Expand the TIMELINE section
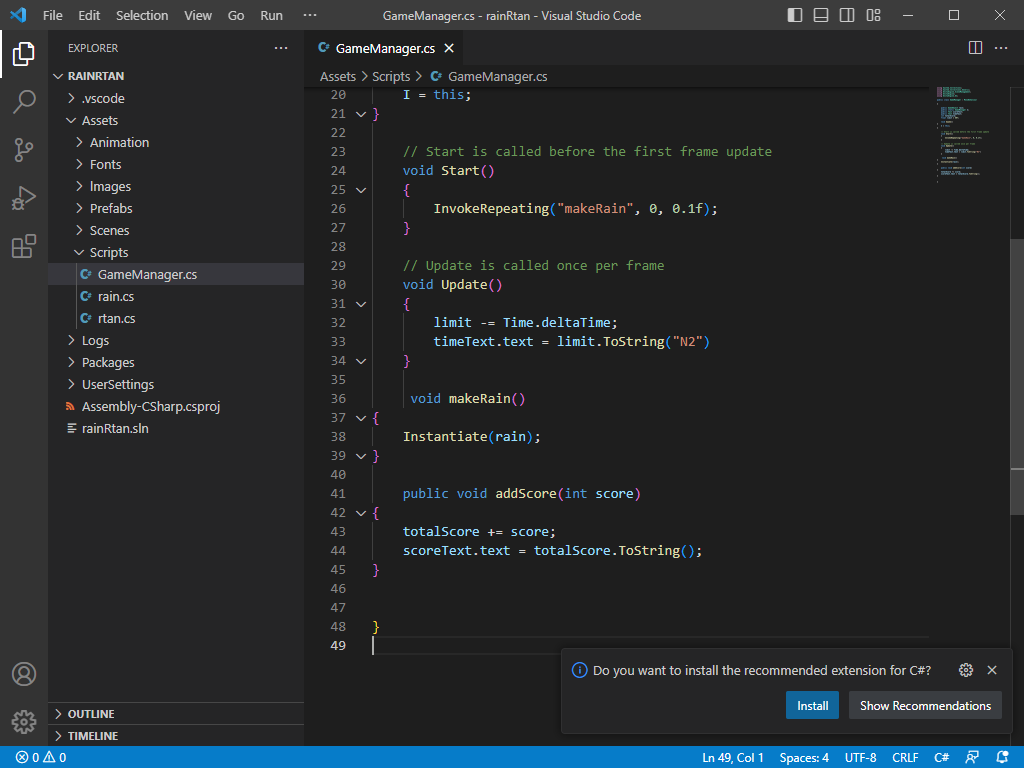1024x768 pixels. [x=58, y=736]
